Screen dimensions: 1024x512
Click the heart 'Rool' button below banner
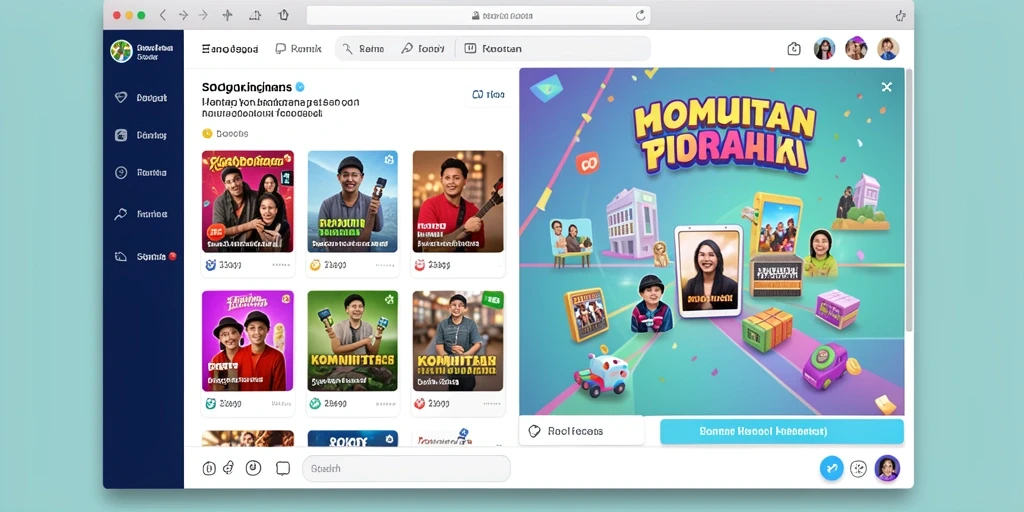(581, 431)
